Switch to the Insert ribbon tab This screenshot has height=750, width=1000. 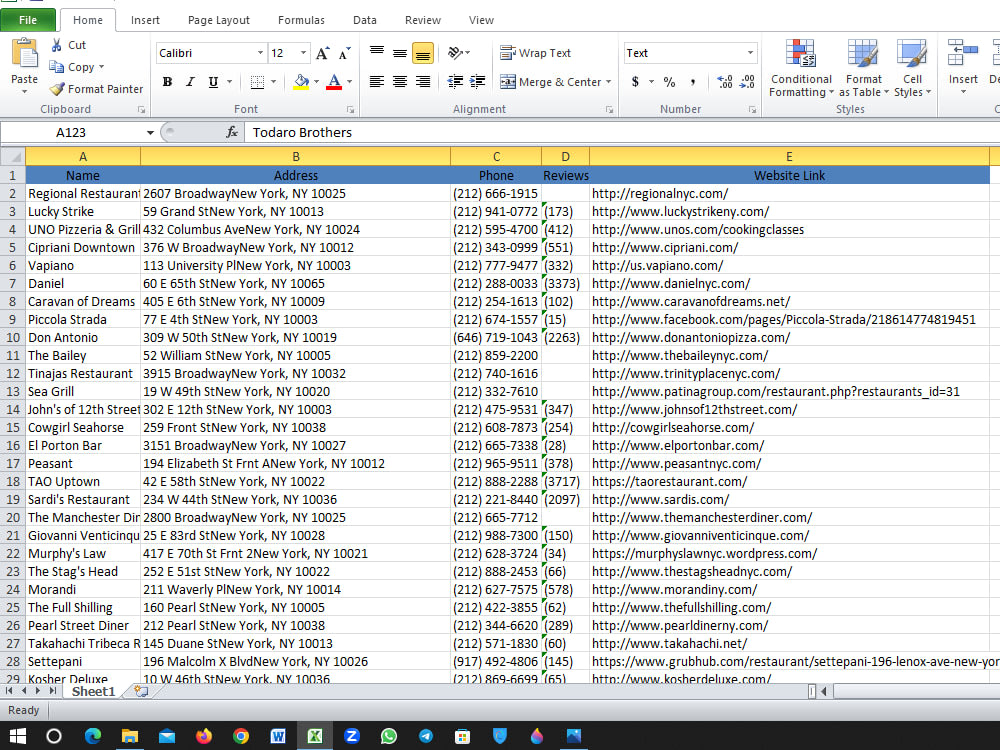(x=145, y=20)
